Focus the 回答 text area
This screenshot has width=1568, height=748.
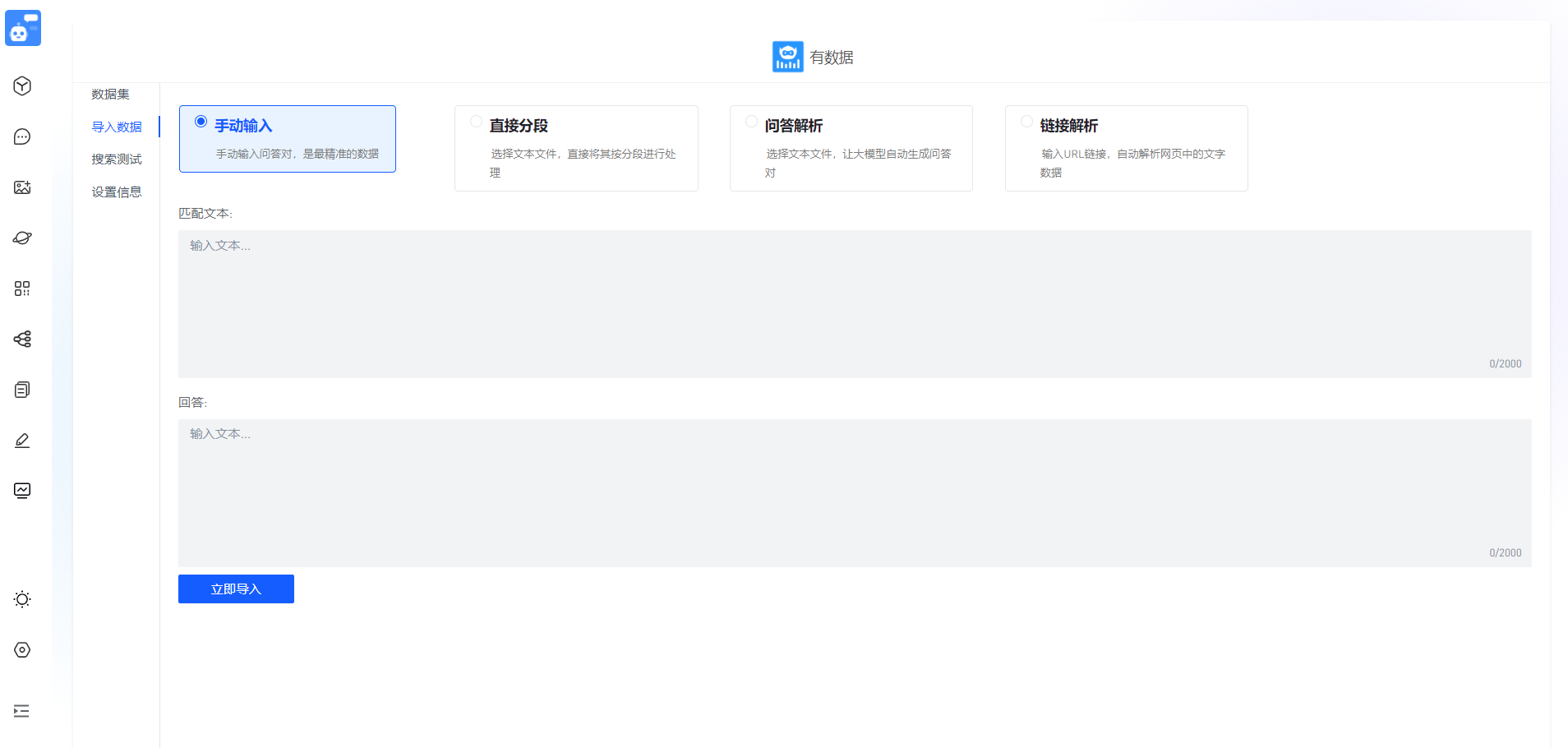(x=855, y=493)
